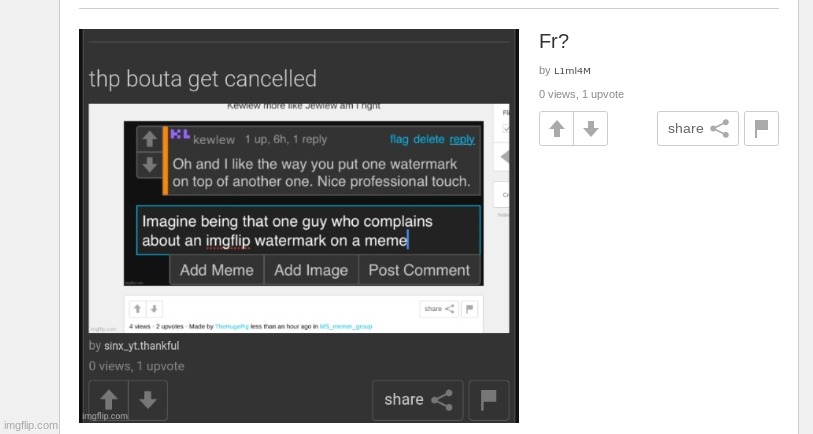The height and width of the screenshot is (434, 813).
Task: Upvote the "Fr?" post
Action: [x=556, y=129]
